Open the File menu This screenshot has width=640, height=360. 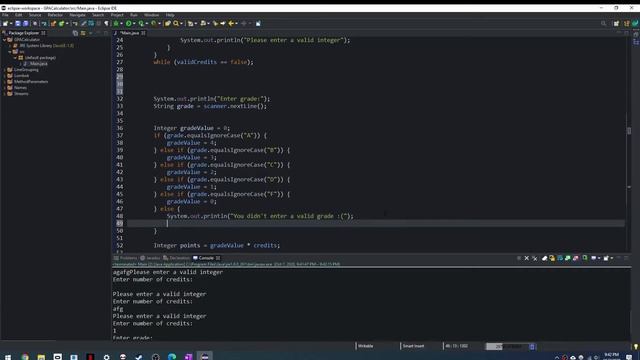click(5, 15)
